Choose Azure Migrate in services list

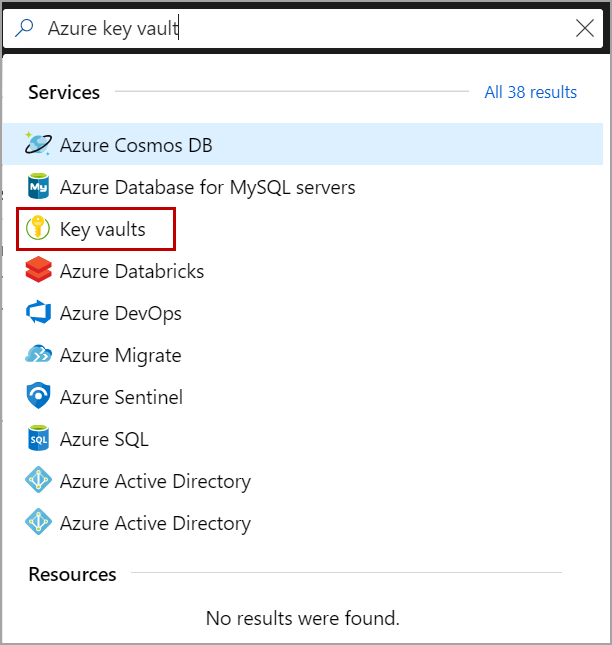tap(121, 355)
